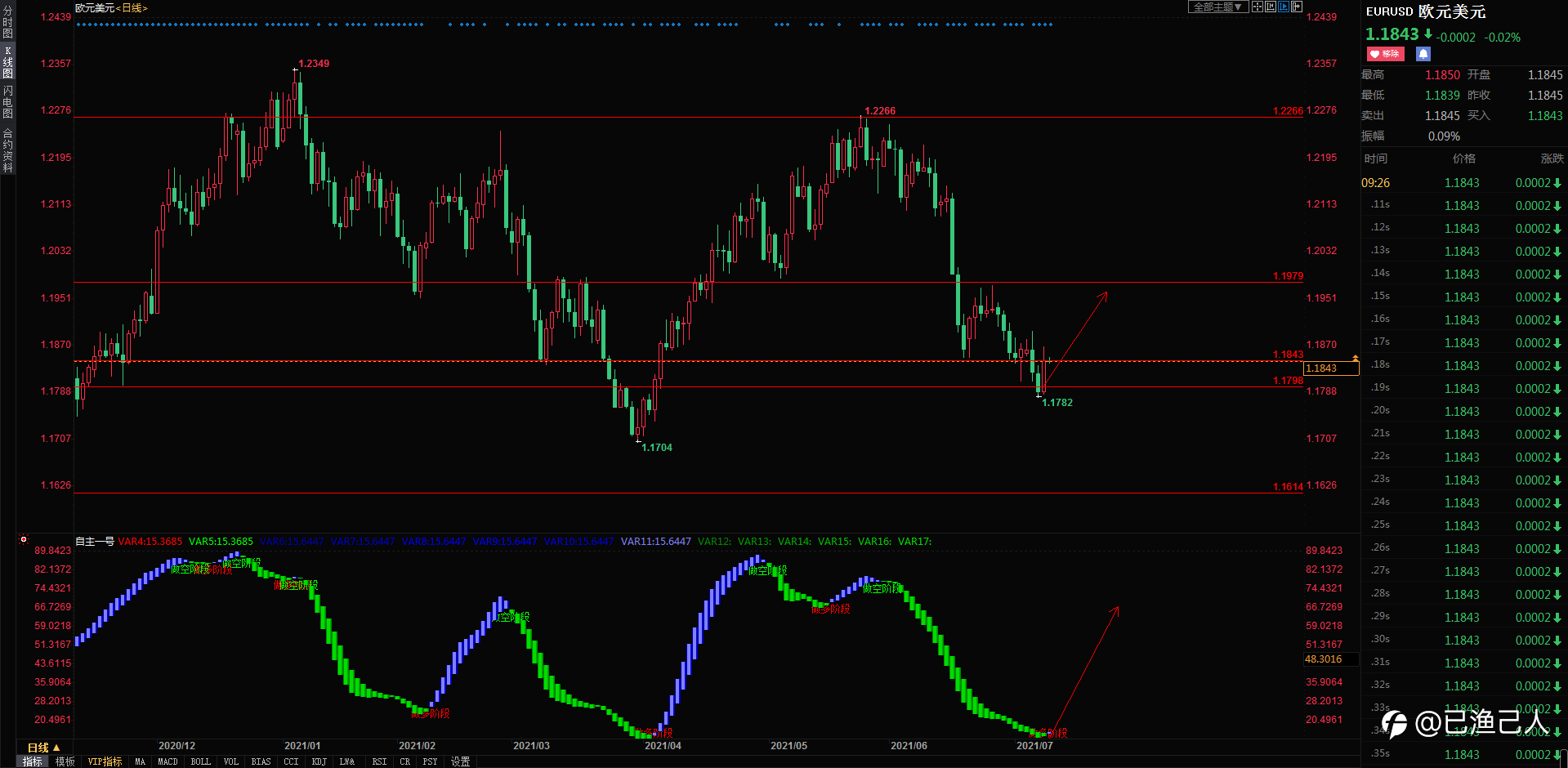Viewport: 1568px width, 768px height.
Task: Click the 移除 favorite heart button
Action: click(1385, 54)
